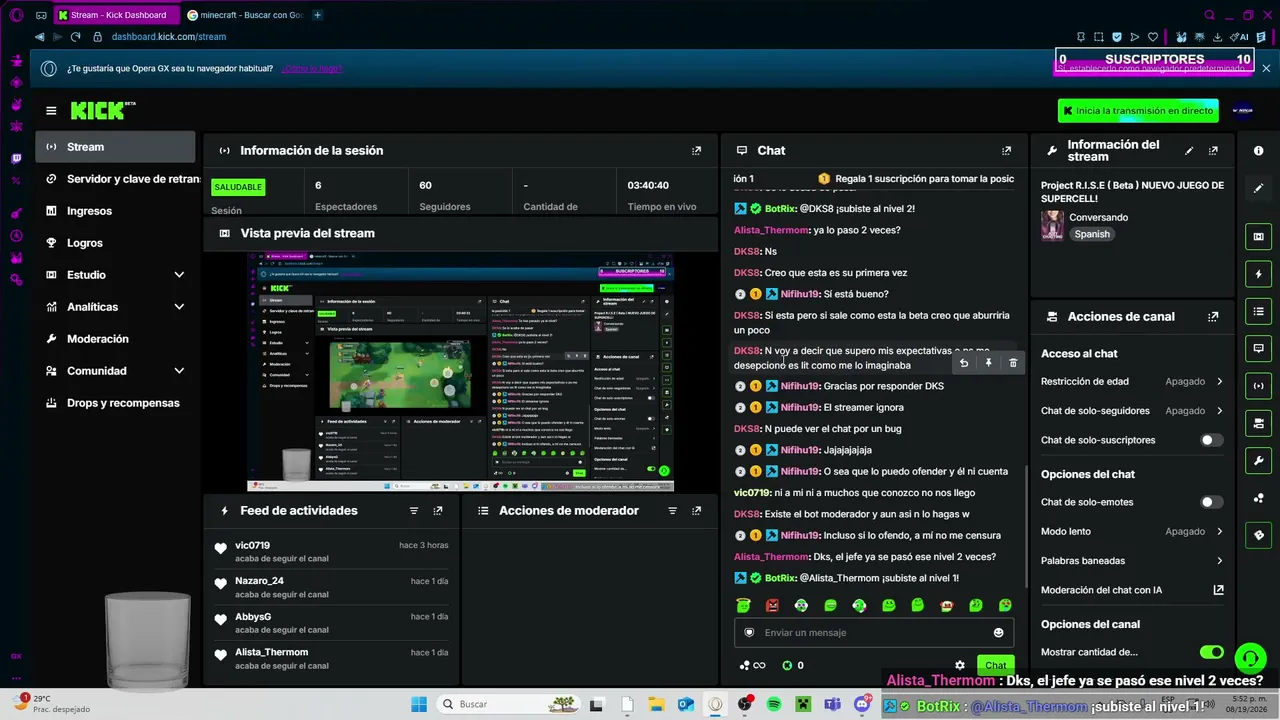Open Moderación del chat con IA link
1280x720 pixels.
click(x=1132, y=590)
